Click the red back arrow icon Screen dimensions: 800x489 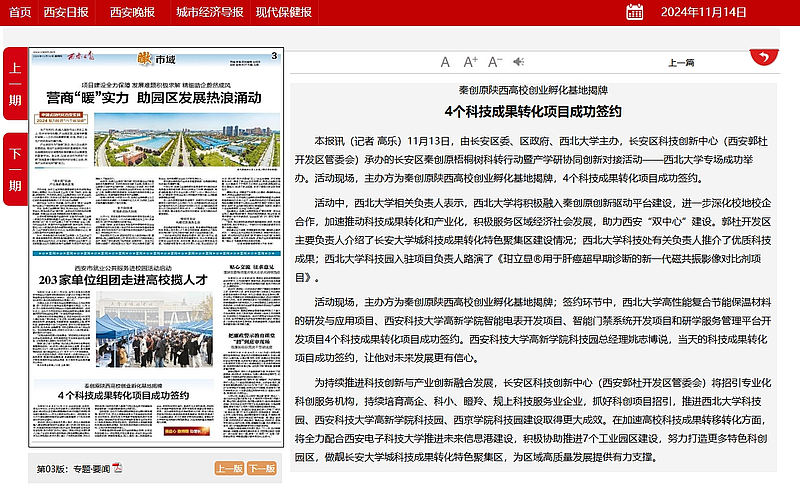point(764,57)
